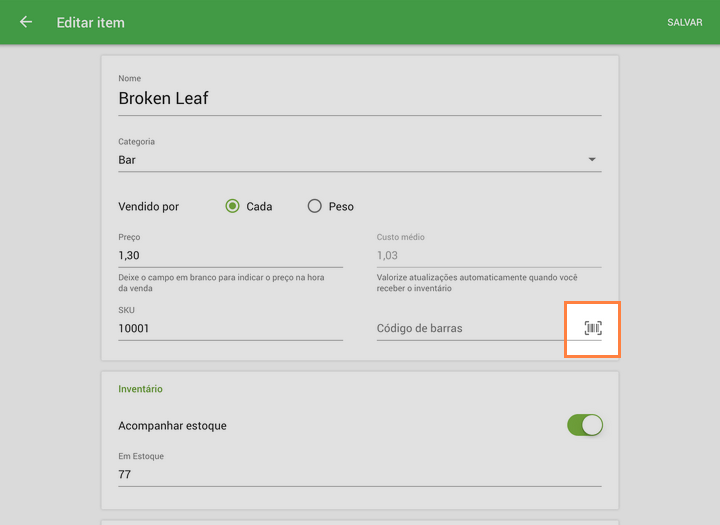
Task: Edit the Em Estoque quantity 77
Action: pos(359,474)
